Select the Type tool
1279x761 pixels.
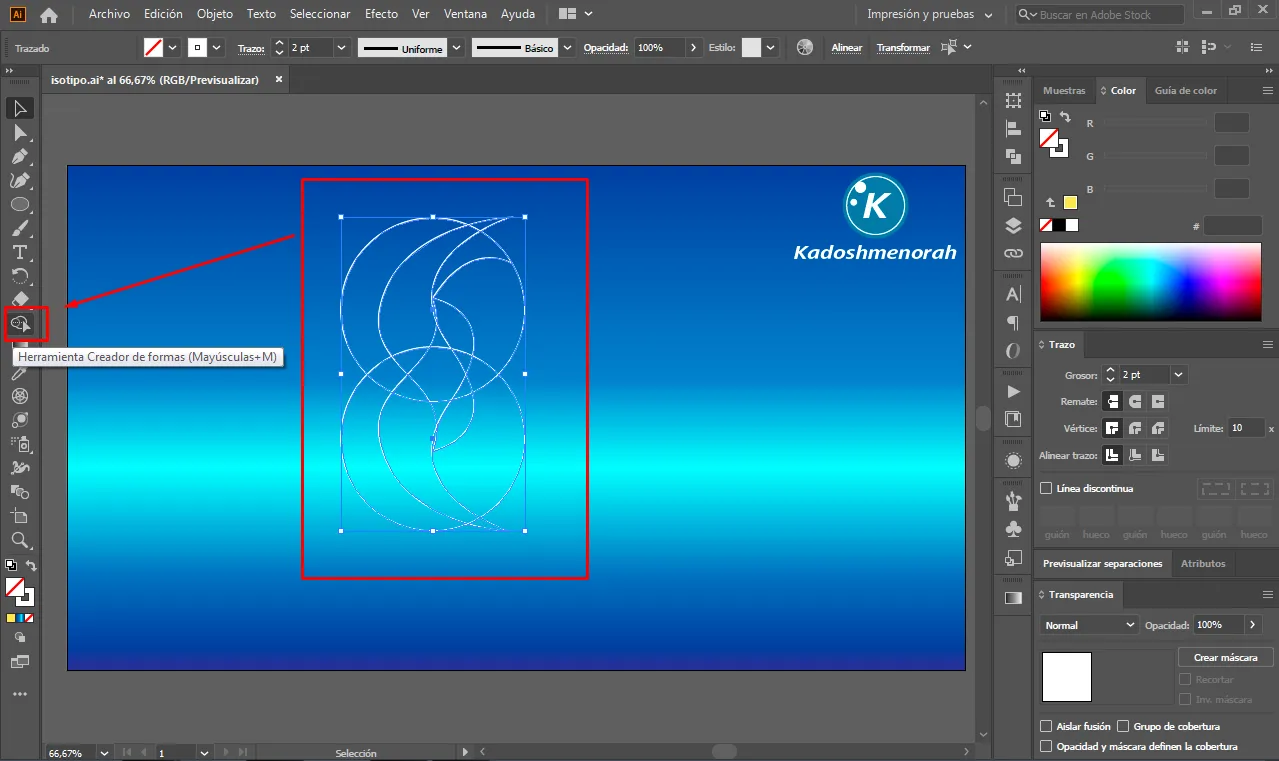pos(20,252)
